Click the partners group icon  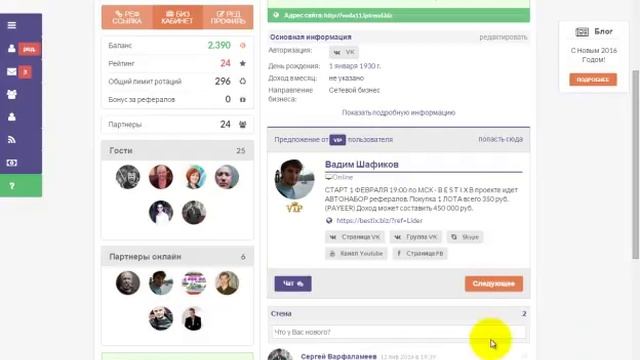click(243, 124)
